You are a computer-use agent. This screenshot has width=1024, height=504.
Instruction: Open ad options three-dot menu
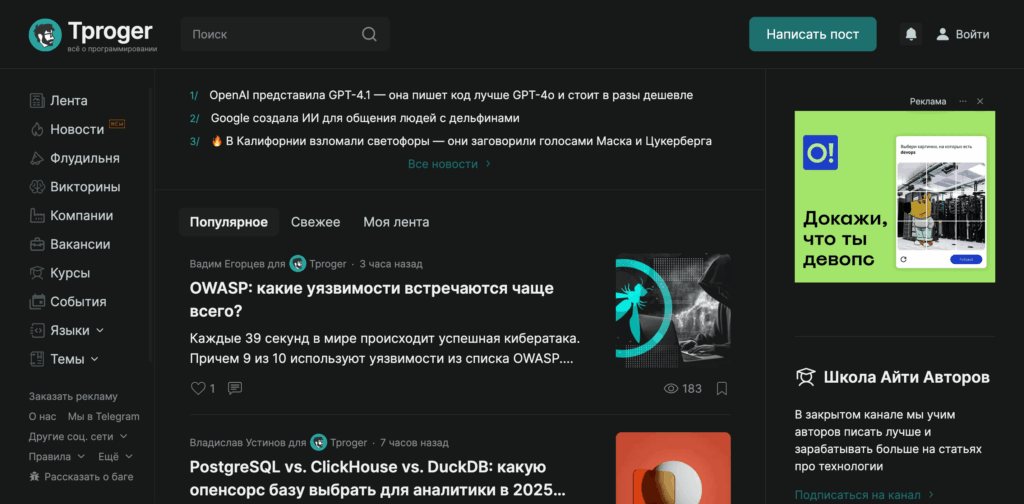962,102
